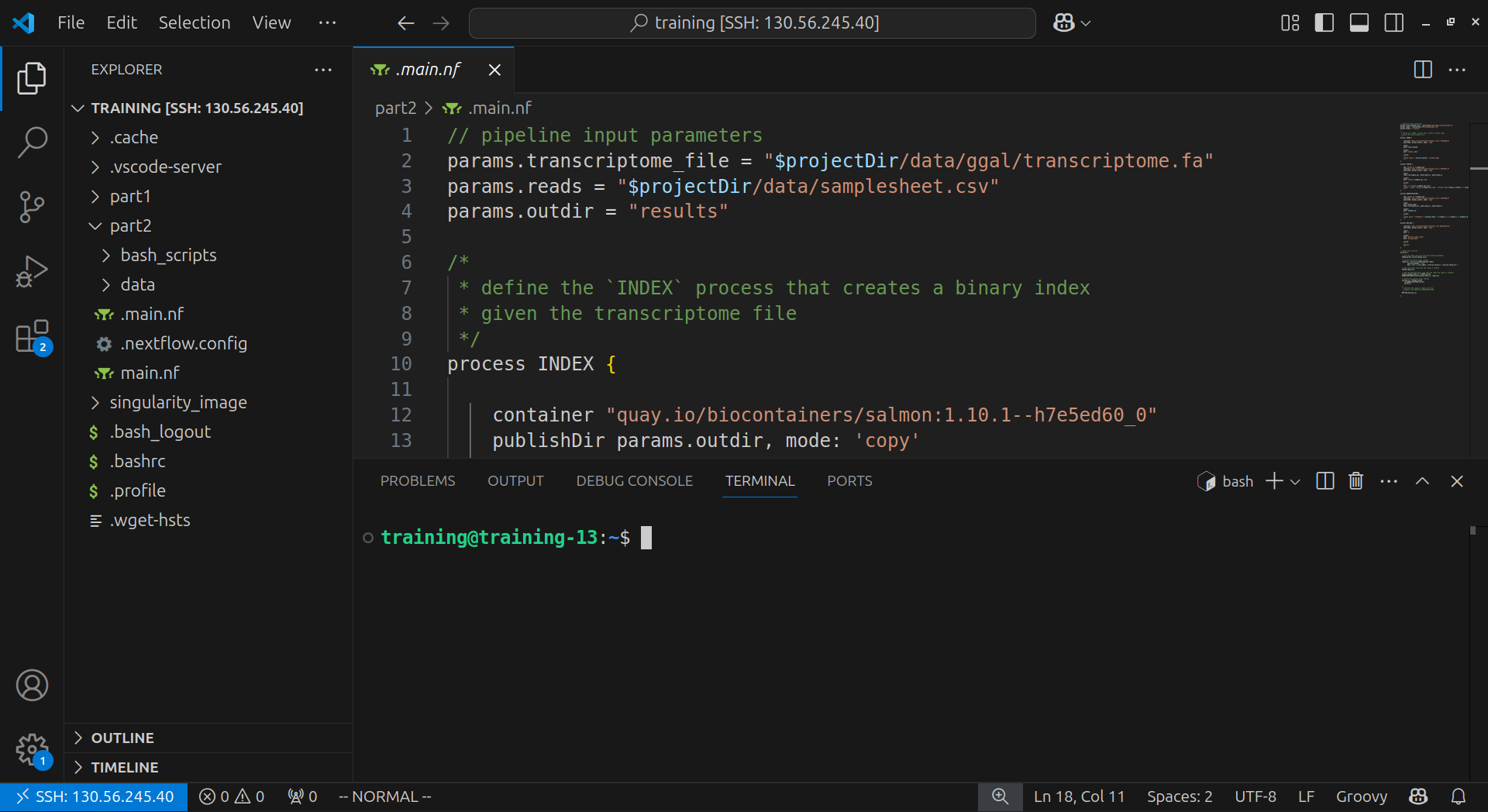Split the terminal pane

(x=1325, y=481)
